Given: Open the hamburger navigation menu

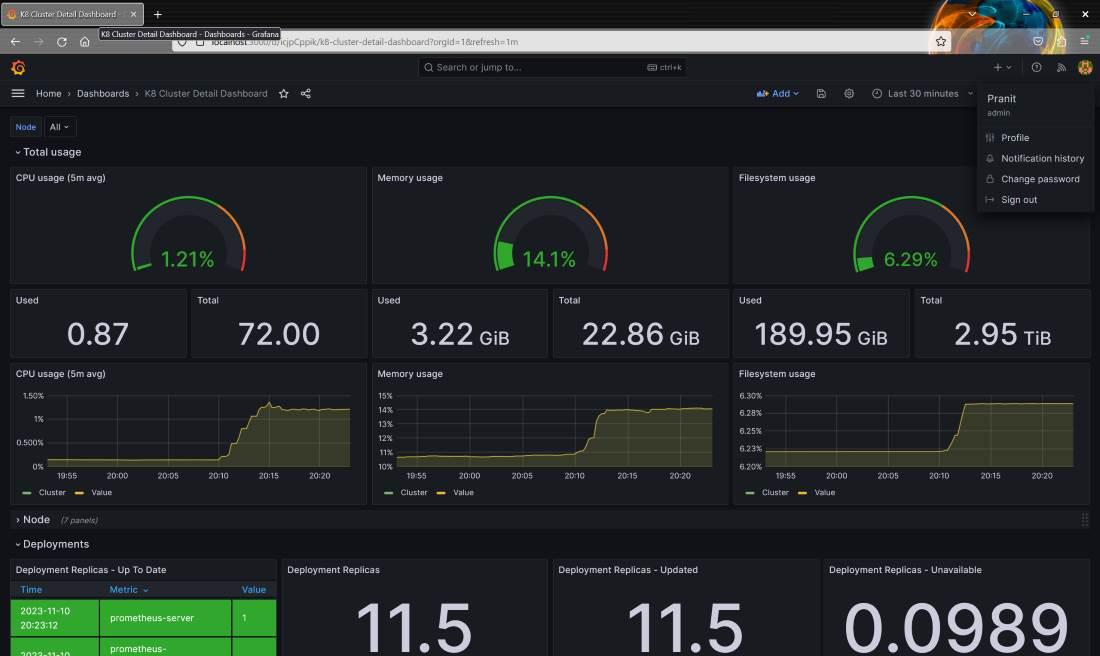Looking at the screenshot, I should click(18, 93).
